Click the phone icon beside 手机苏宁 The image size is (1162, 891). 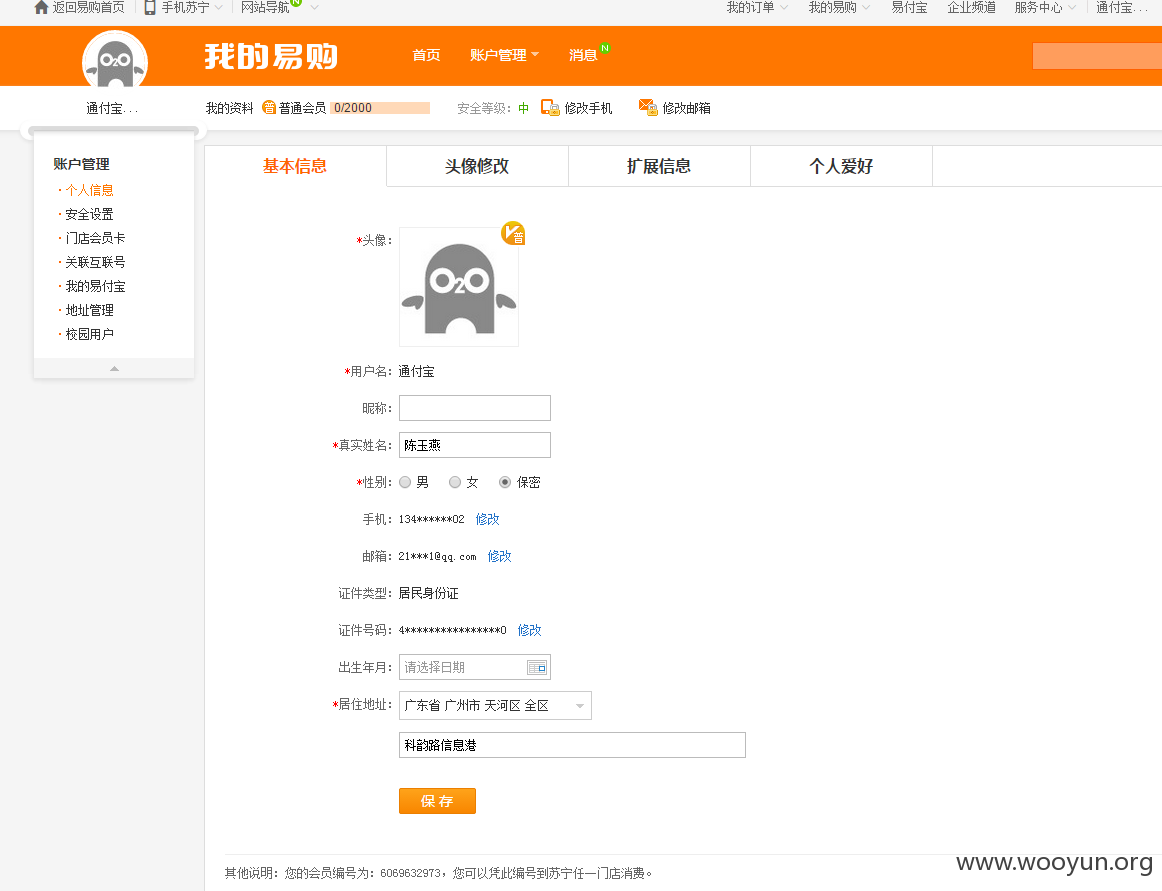point(150,7)
